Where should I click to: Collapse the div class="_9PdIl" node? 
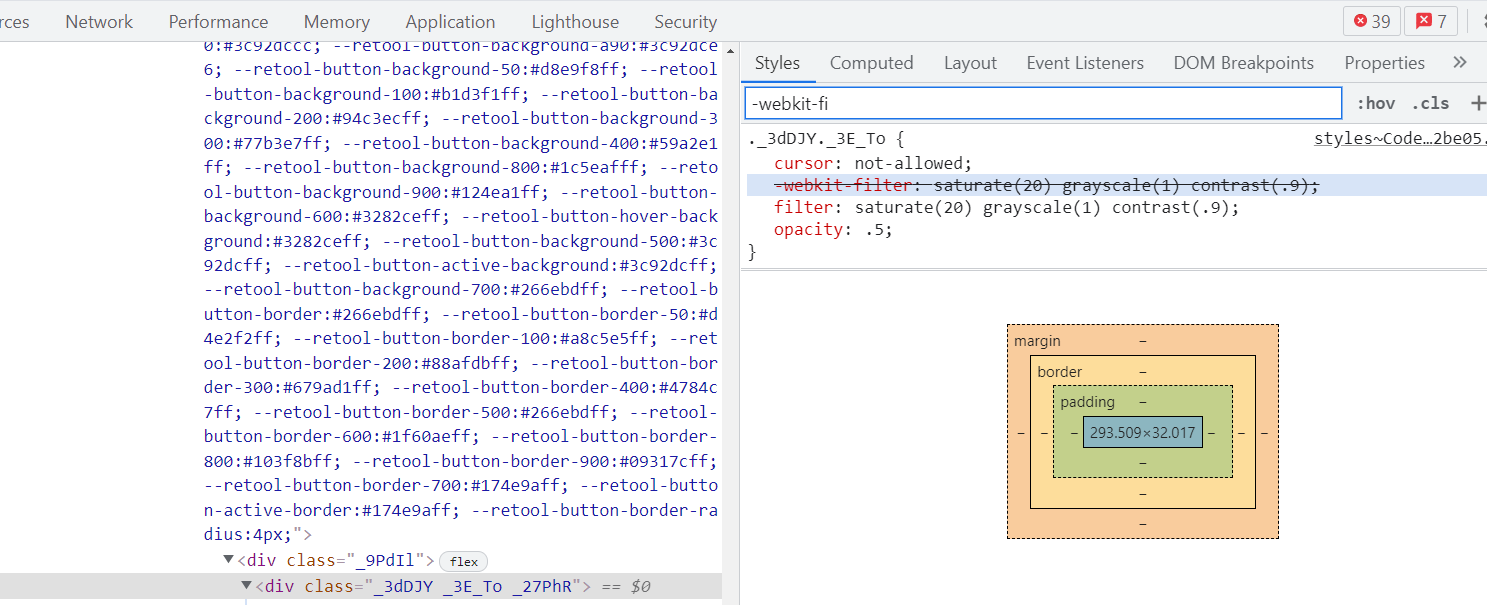[x=228, y=560]
